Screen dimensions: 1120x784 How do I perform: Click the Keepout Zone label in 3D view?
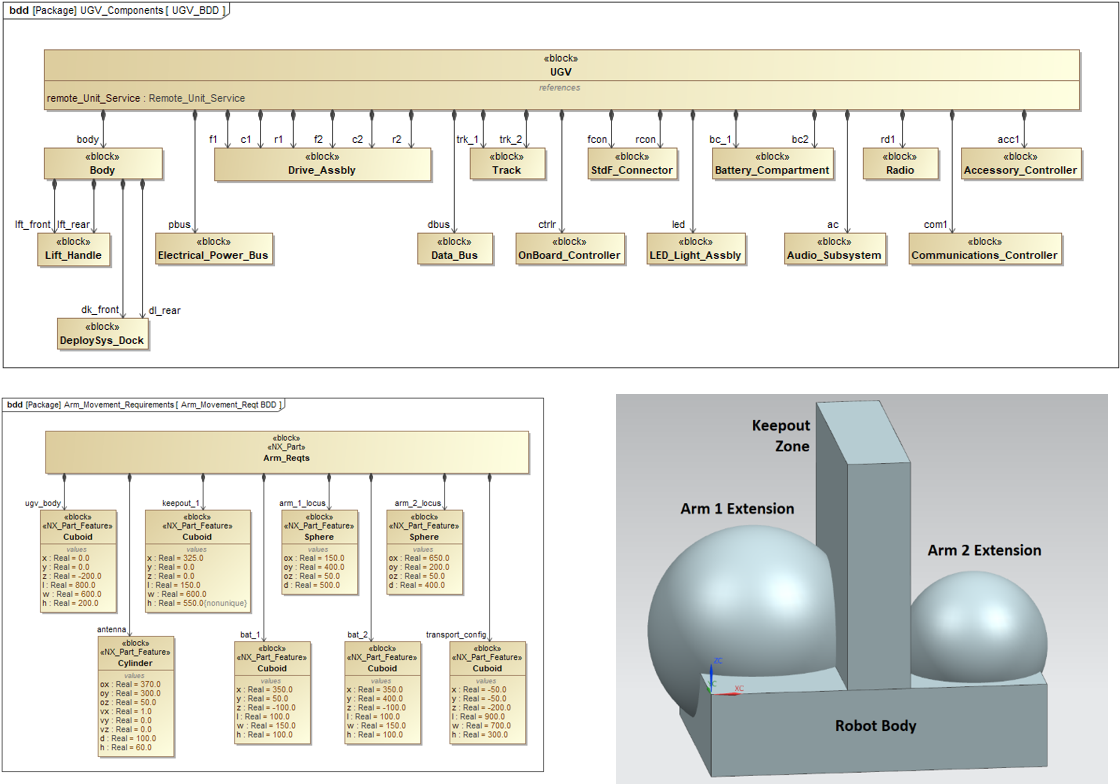click(x=782, y=437)
